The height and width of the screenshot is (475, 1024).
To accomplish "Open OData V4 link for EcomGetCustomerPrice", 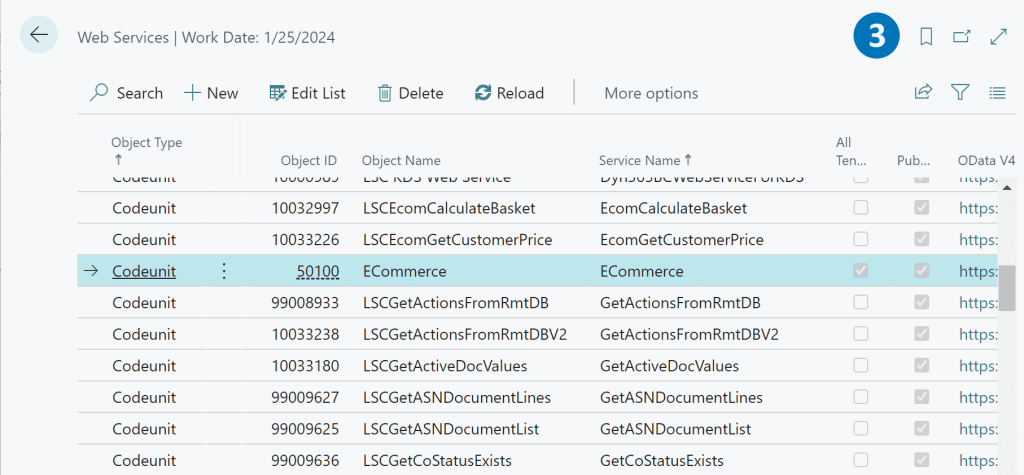I will (x=977, y=240).
